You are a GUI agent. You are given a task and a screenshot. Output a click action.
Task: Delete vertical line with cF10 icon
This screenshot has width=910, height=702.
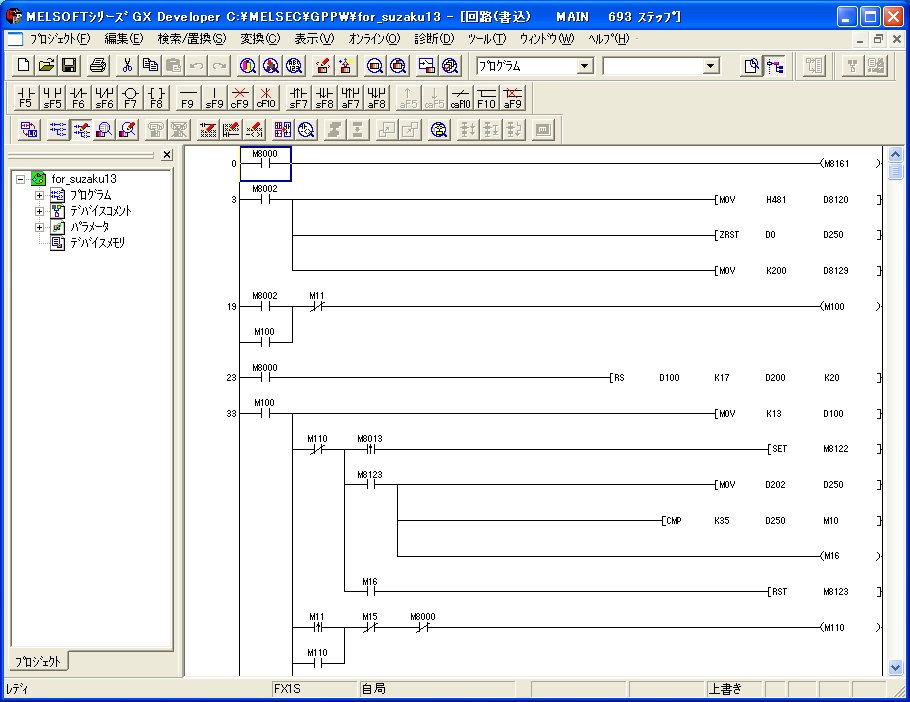point(265,97)
